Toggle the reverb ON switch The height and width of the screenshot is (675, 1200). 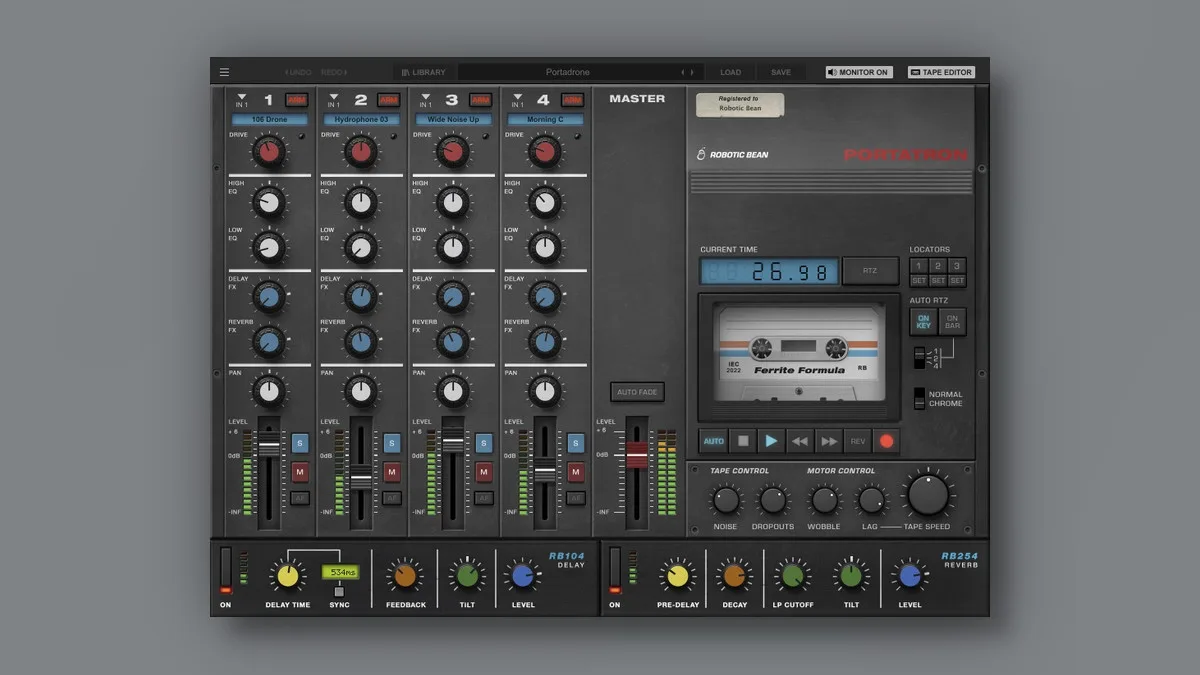615,571
